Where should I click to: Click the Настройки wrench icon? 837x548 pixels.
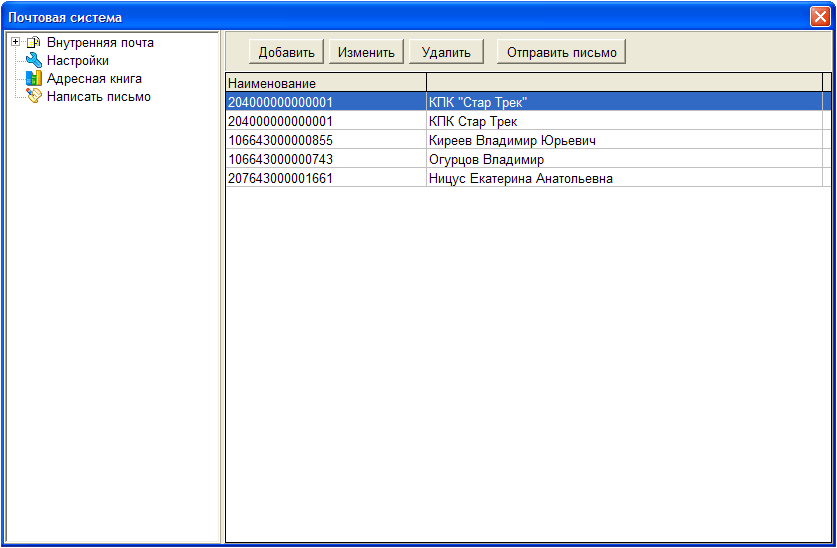pos(33,61)
